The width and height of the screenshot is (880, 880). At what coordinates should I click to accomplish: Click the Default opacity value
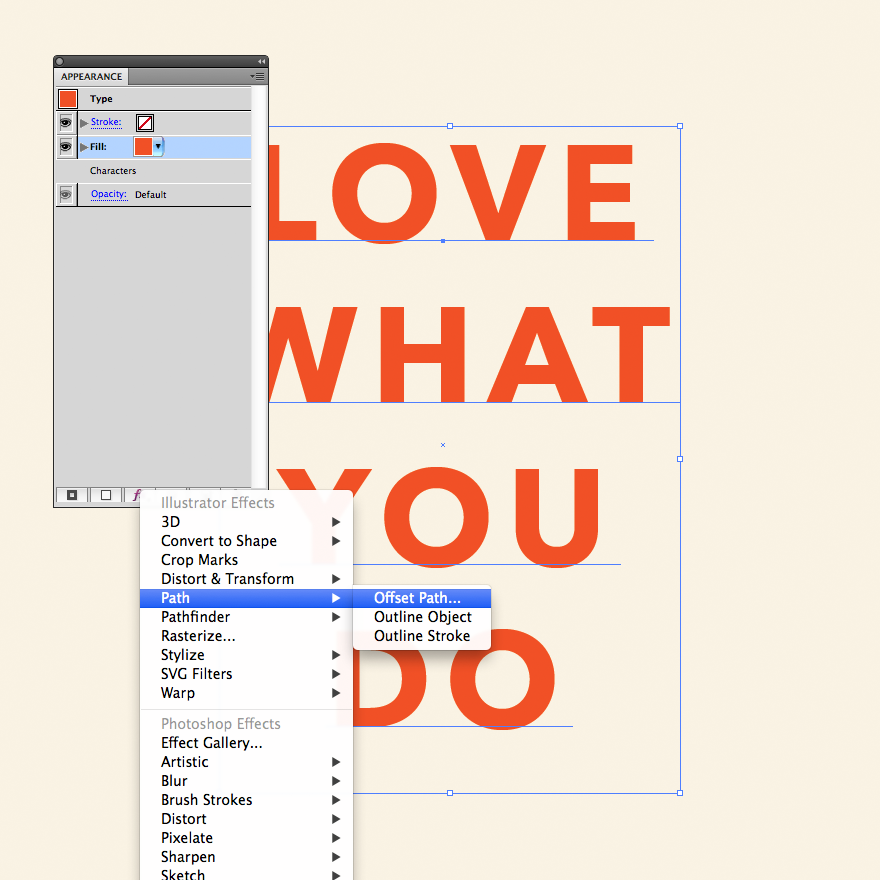click(x=150, y=195)
